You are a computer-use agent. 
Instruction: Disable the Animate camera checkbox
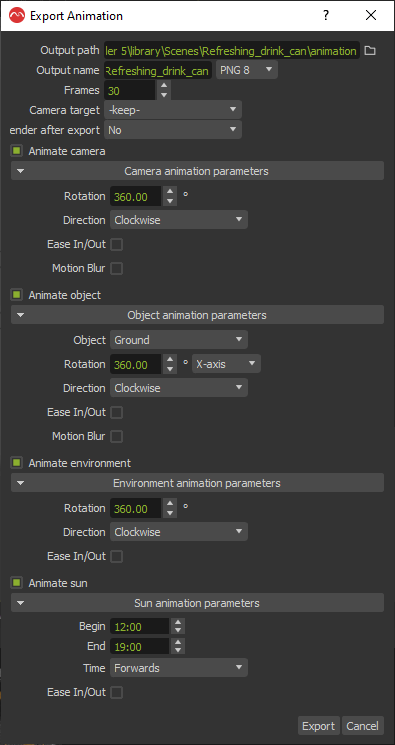[x=17, y=151]
